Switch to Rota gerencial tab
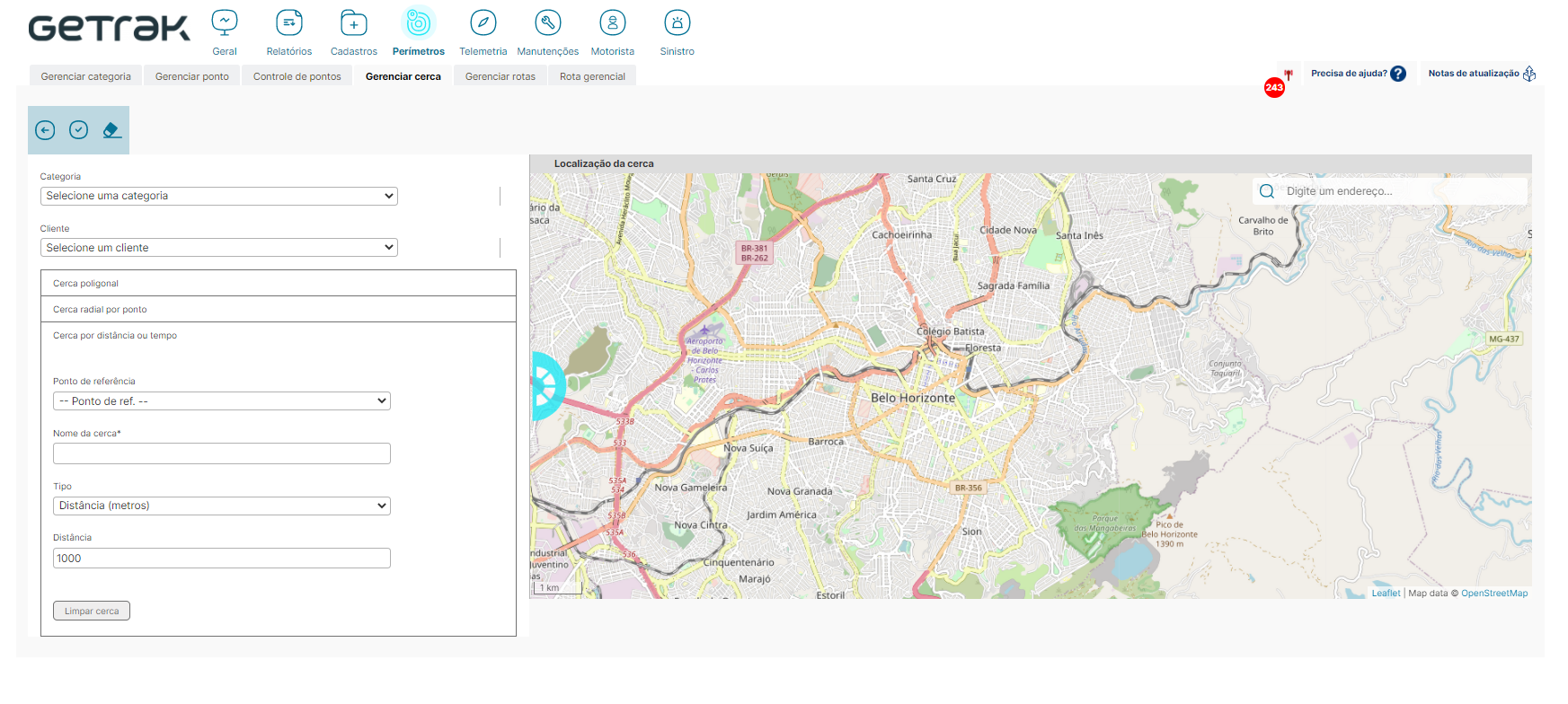The width and height of the screenshot is (1568, 704). tap(592, 76)
